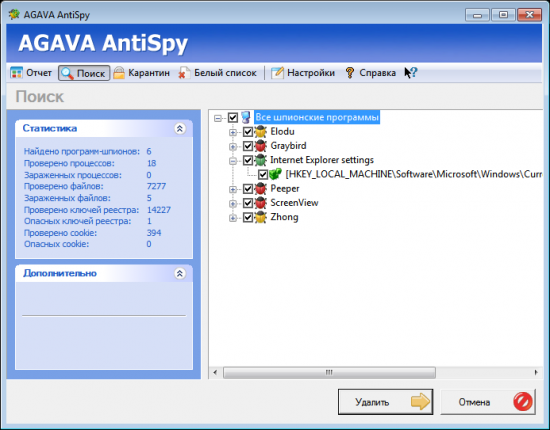Click the AGAVA AntiSpy title bar icon
550x430 pixels.
coord(14,14)
